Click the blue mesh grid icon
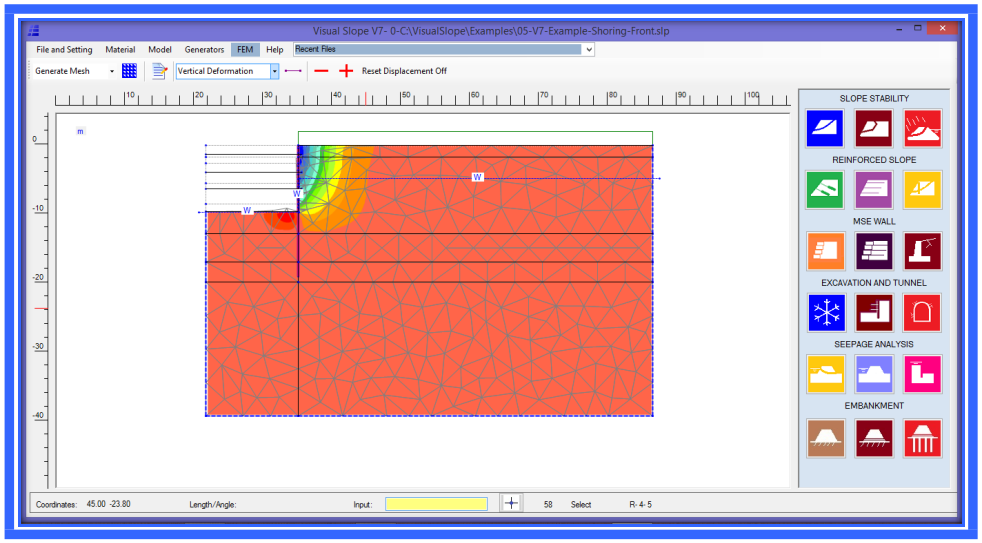The height and width of the screenshot is (543, 982). (x=129, y=71)
